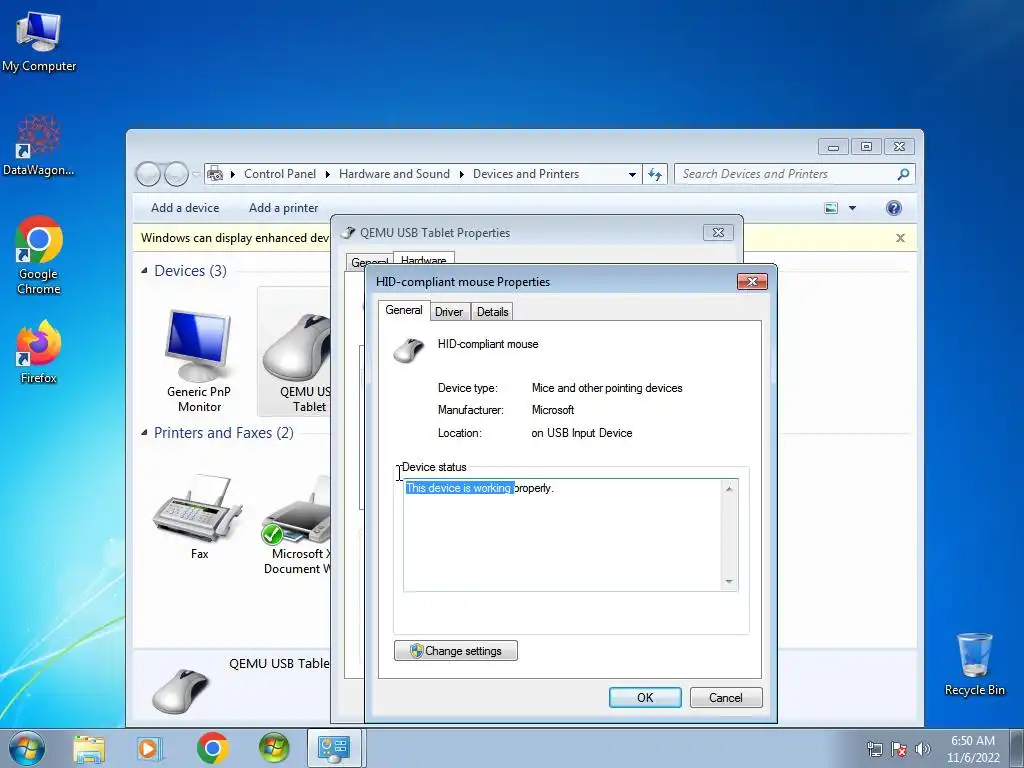The width and height of the screenshot is (1024, 768).
Task: Dismiss the yellow information bar
Action: point(900,238)
